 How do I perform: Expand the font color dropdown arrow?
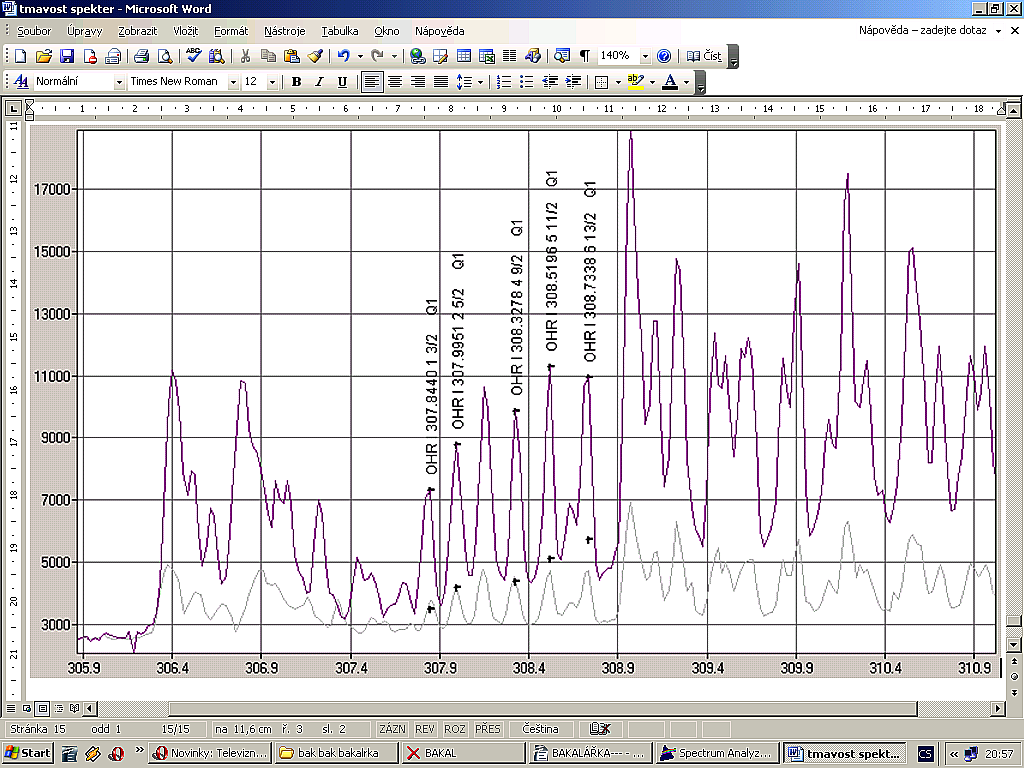(x=686, y=82)
